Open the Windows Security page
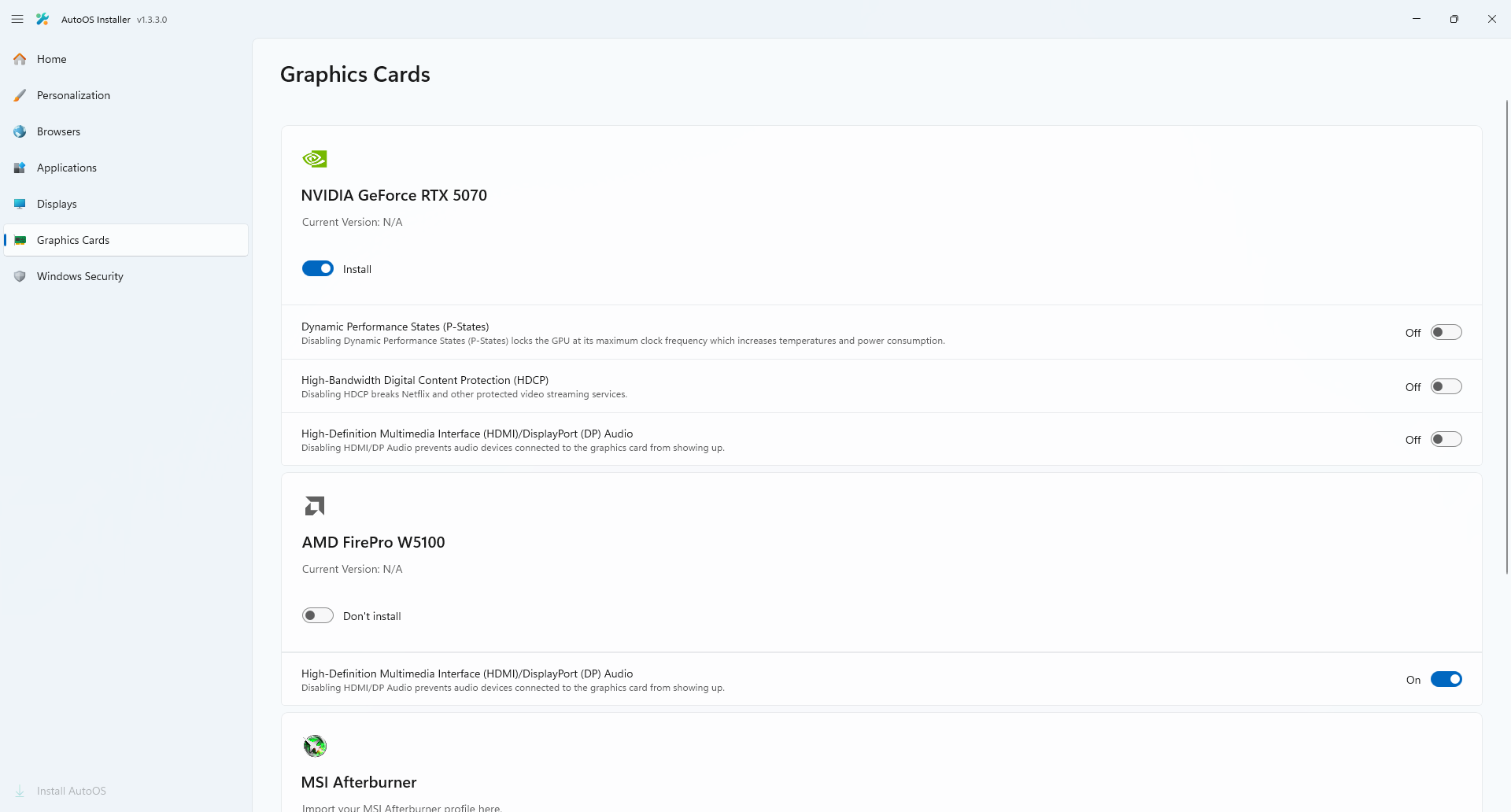The height and width of the screenshot is (812, 1511). tap(126, 276)
